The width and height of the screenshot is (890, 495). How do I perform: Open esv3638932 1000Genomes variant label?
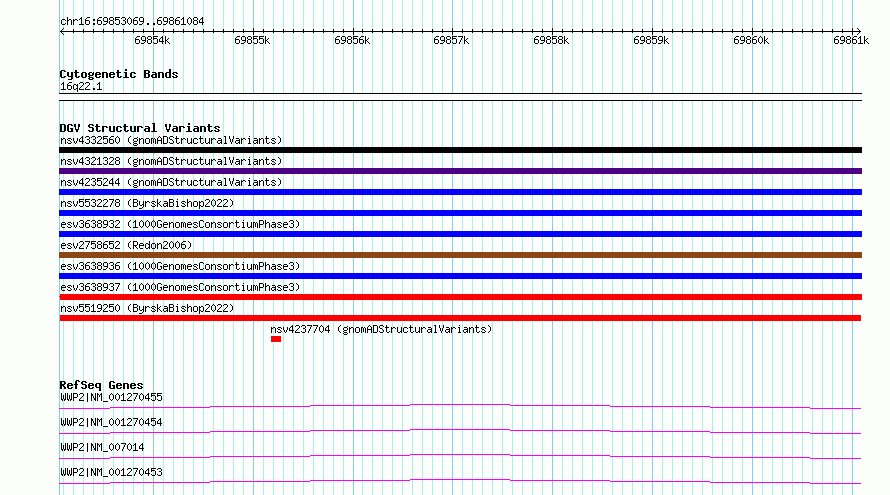point(180,224)
